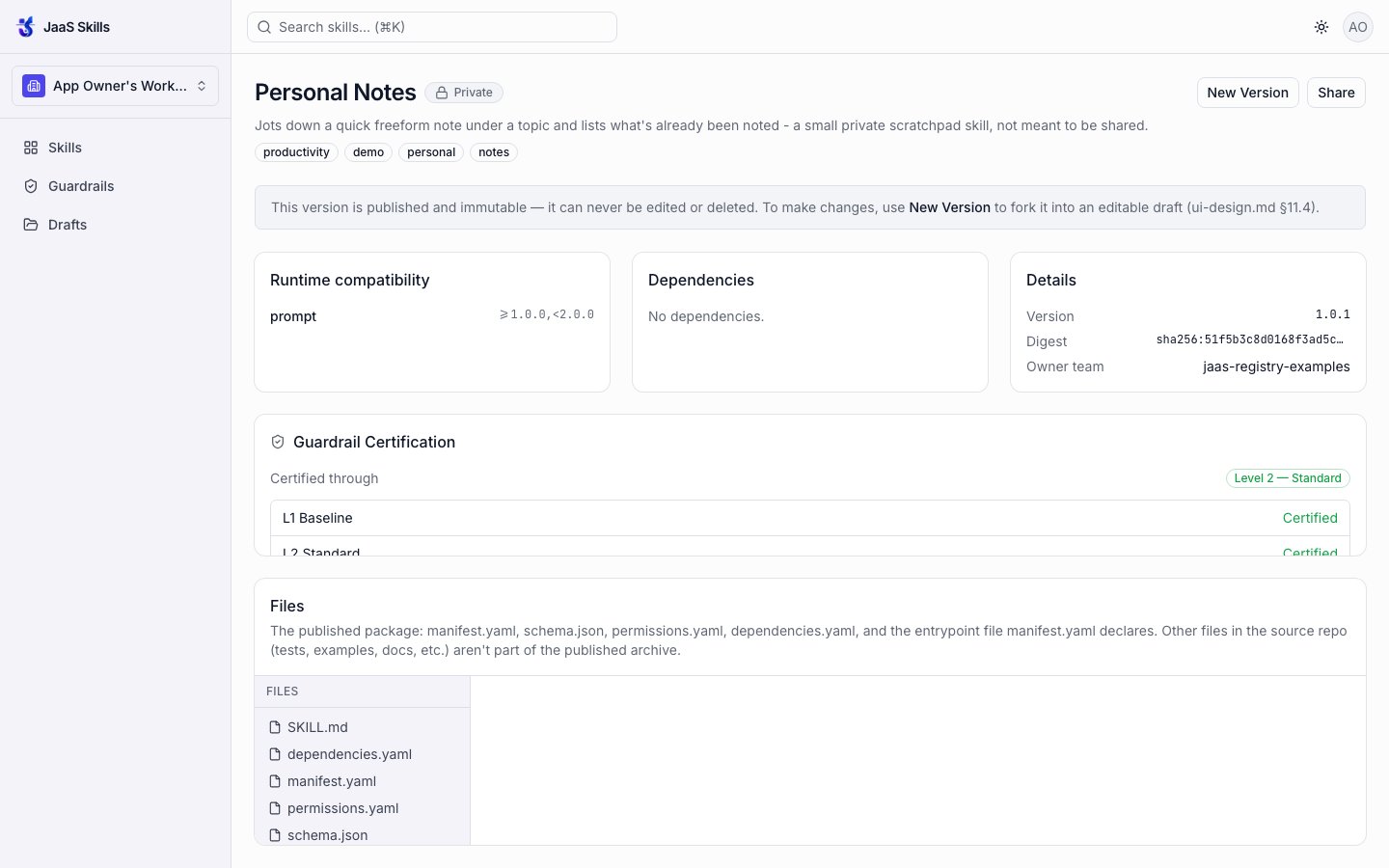
Task: Click the FILES column header
Action: click(283, 692)
